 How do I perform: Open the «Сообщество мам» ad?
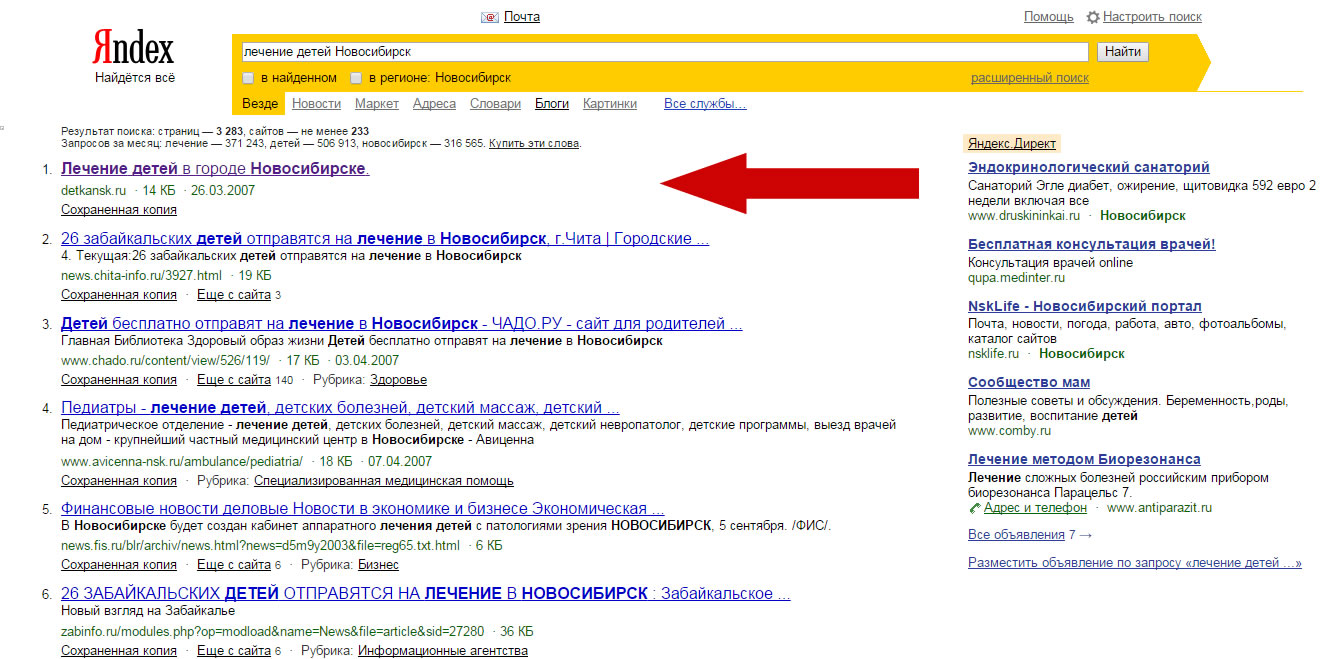(x=1029, y=382)
